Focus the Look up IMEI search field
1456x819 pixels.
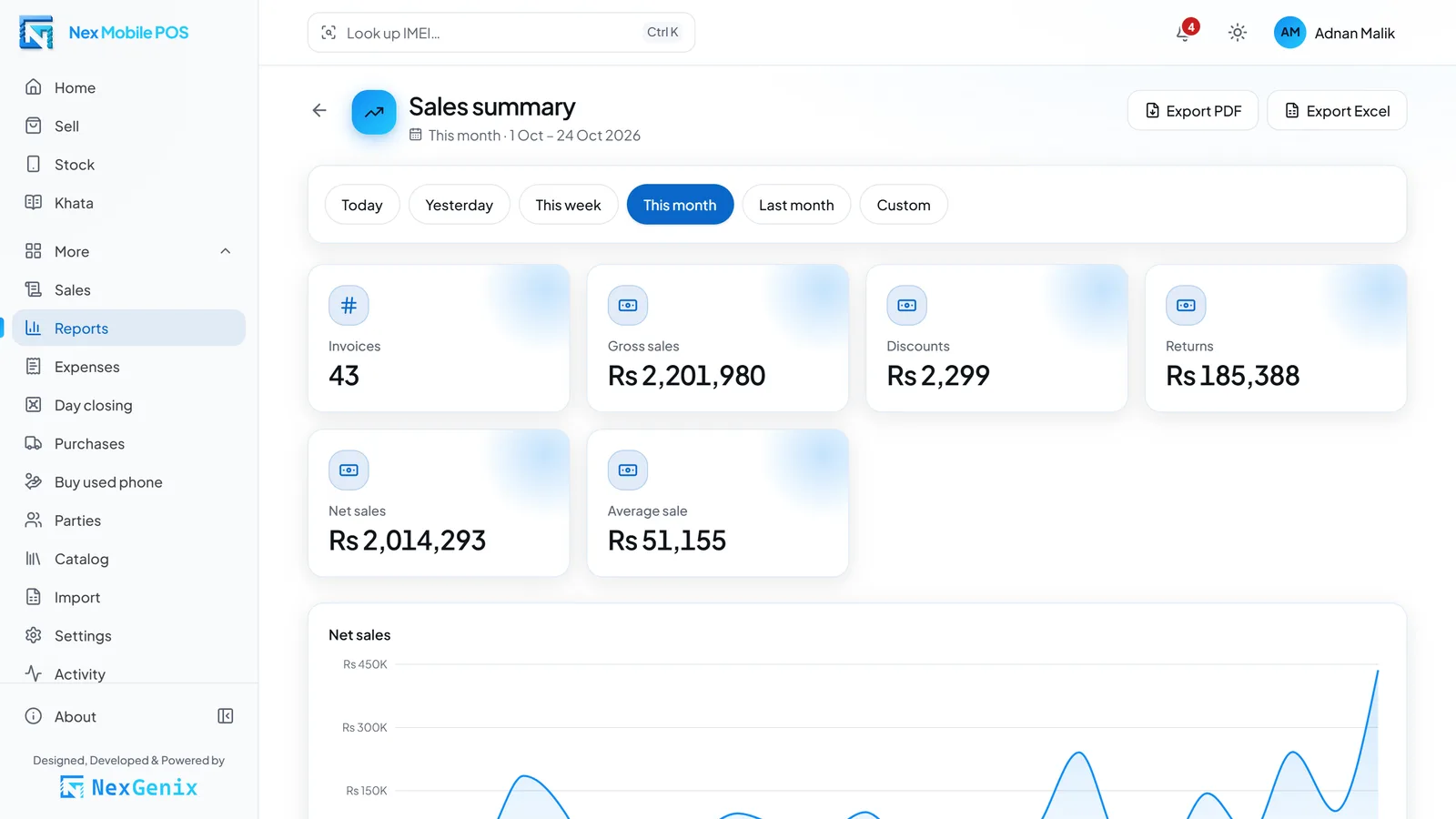click(x=501, y=33)
